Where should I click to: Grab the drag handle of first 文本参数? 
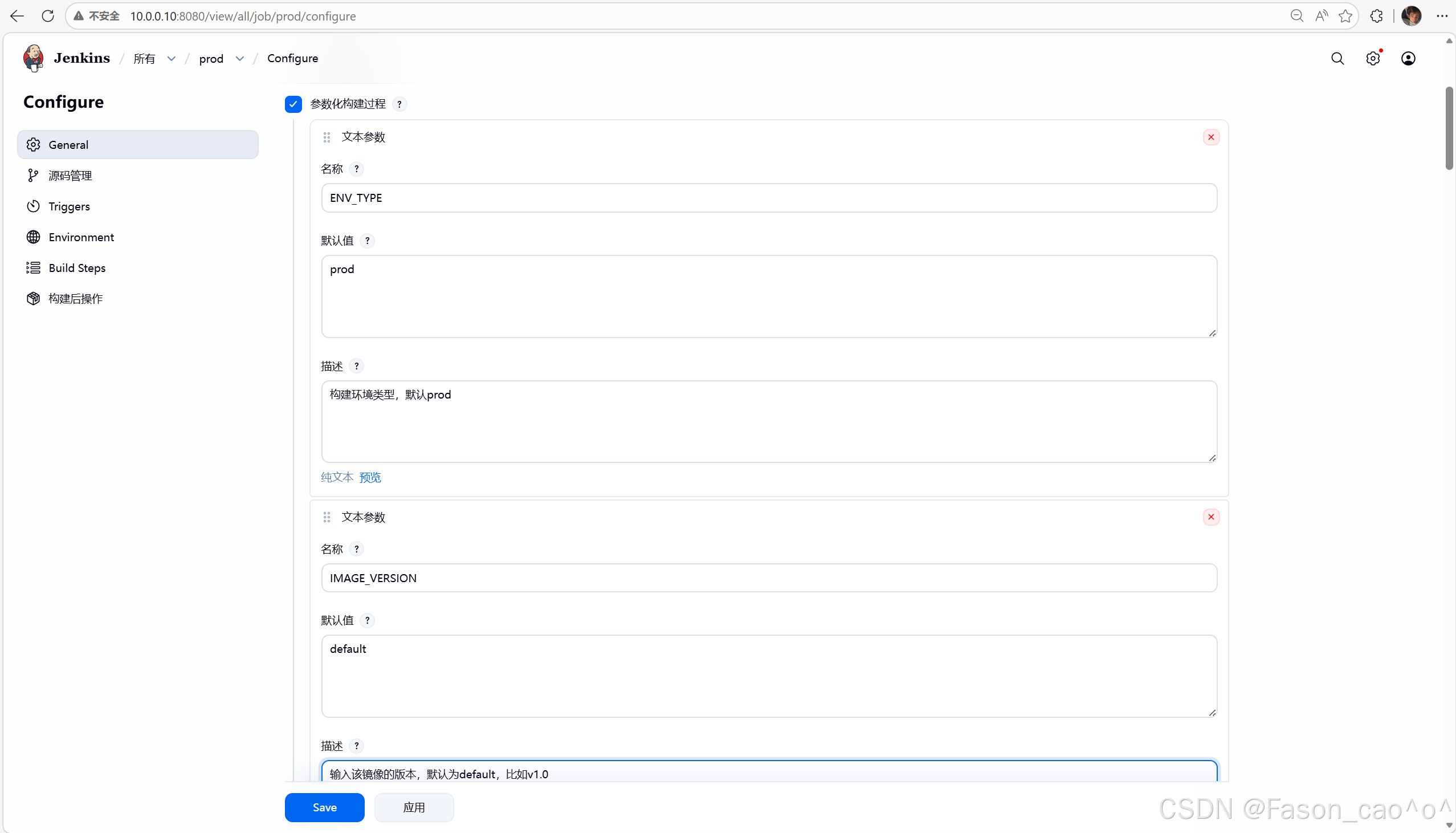327,137
